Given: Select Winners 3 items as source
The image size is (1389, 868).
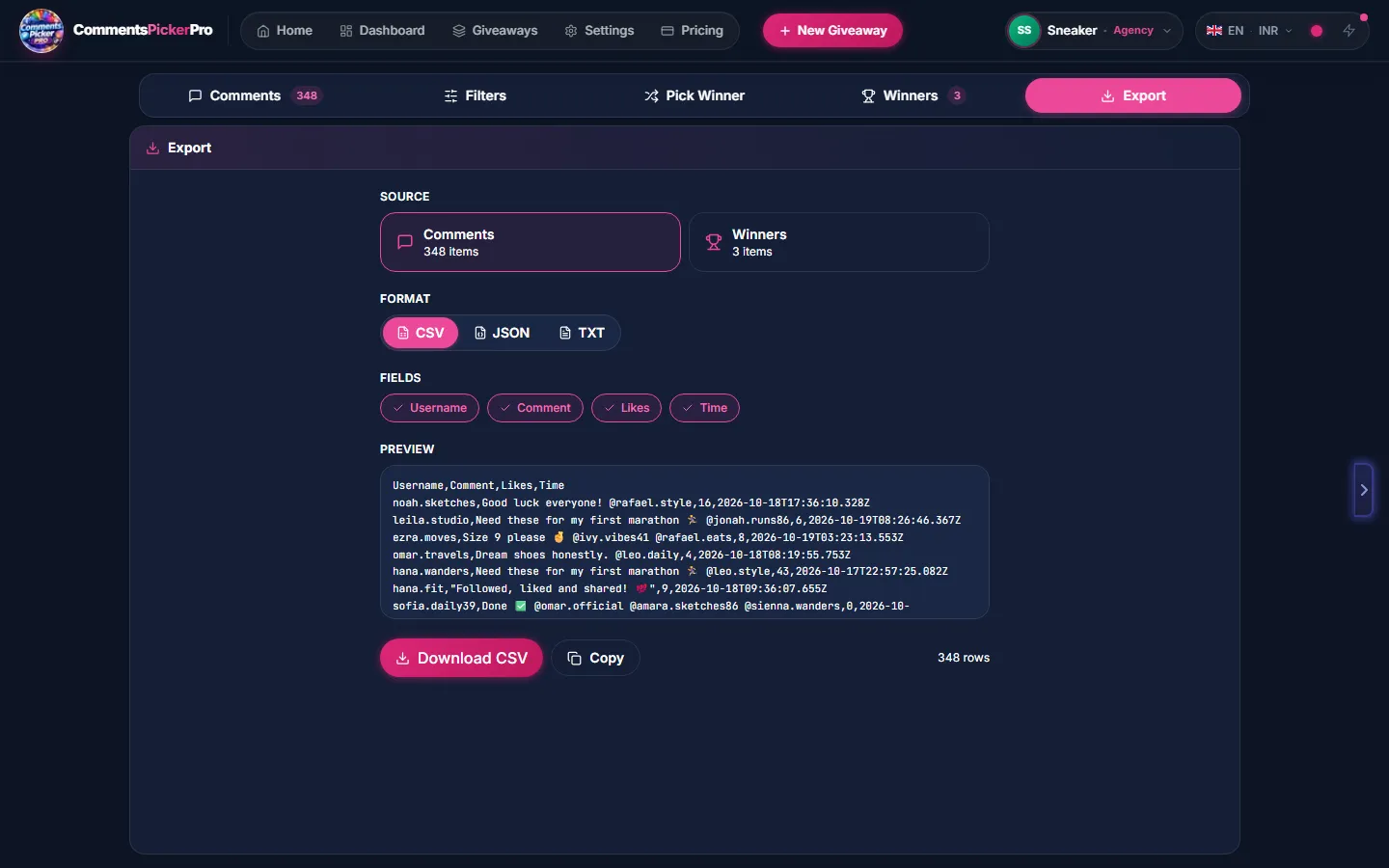Looking at the screenshot, I should tap(839, 242).
